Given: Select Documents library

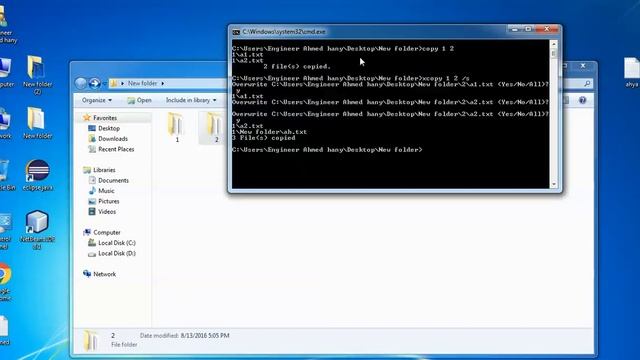Looking at the screenshot, I should tap(113, 180).
